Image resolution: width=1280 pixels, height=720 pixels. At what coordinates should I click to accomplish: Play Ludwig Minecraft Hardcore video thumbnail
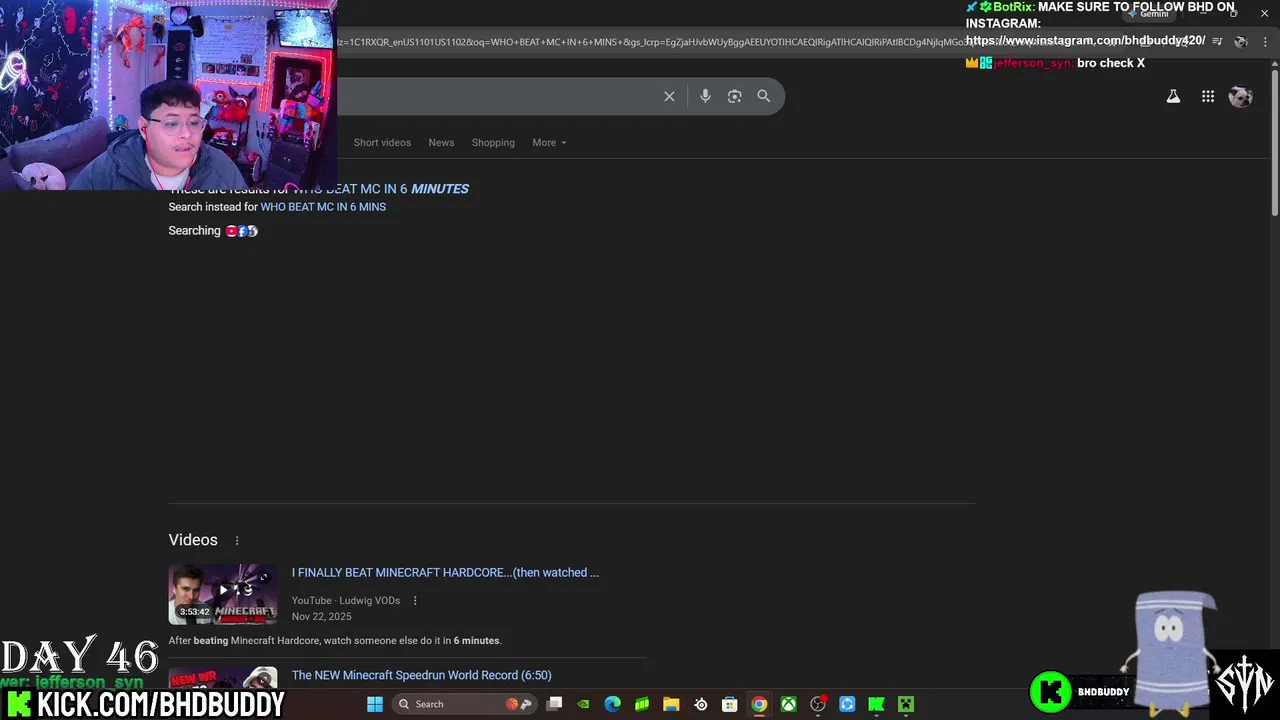point(223,594)
